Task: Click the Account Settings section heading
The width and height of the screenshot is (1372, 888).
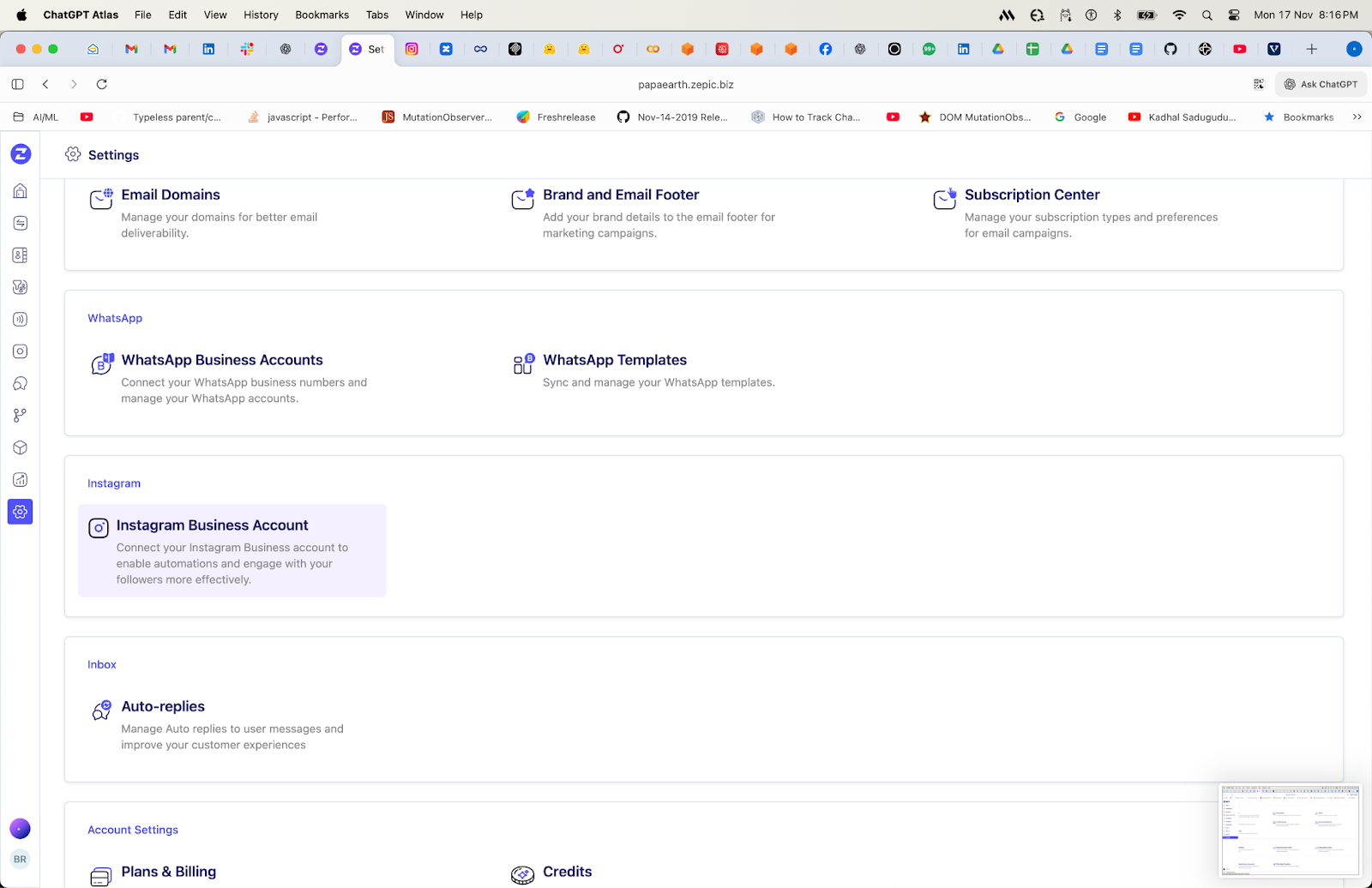Action: click(133, 830)
